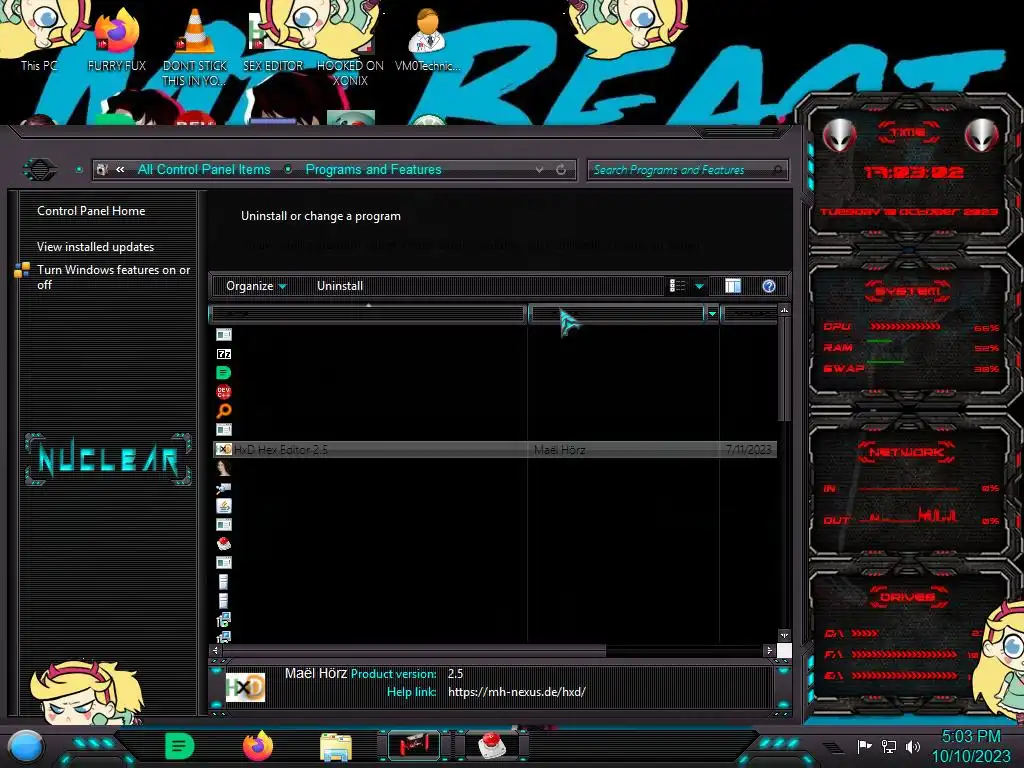Click the Name column header
Screen dimensions: 1024x768
click(x=368, y=314)
